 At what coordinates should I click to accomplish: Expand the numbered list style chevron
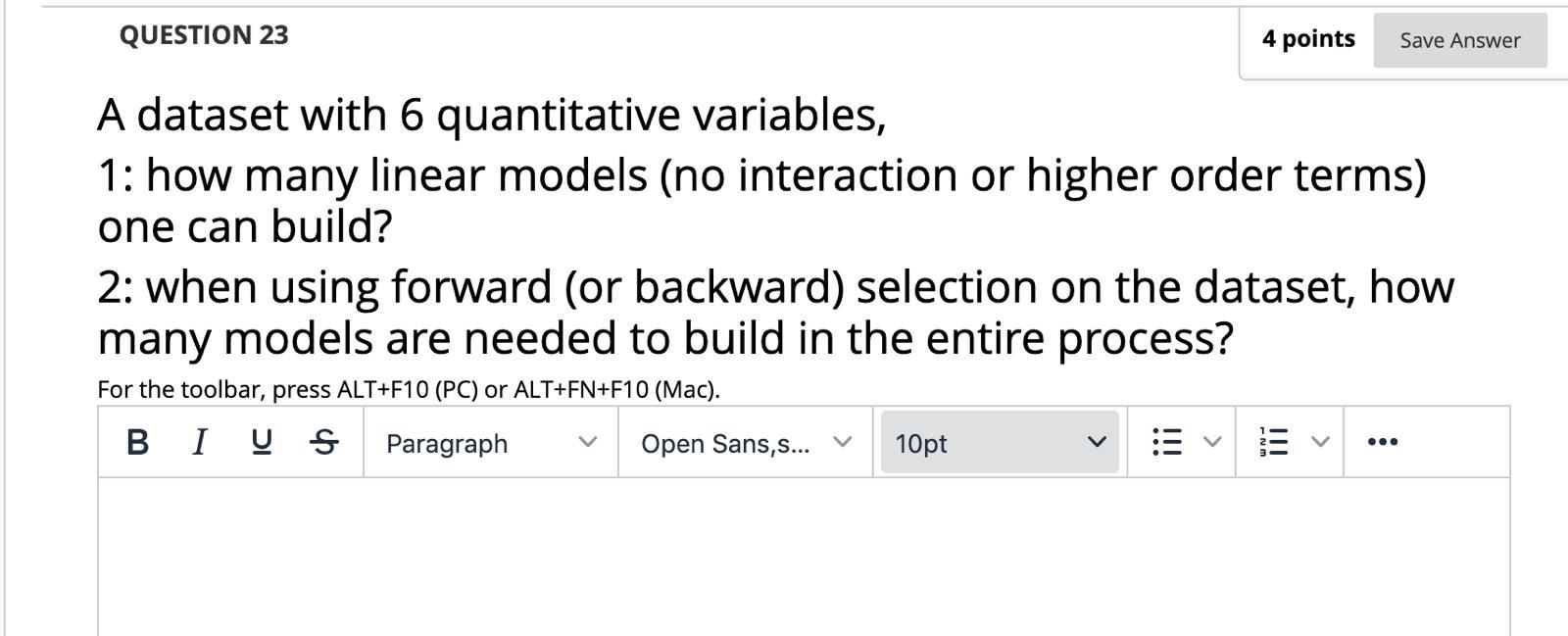coord(1318,442)
